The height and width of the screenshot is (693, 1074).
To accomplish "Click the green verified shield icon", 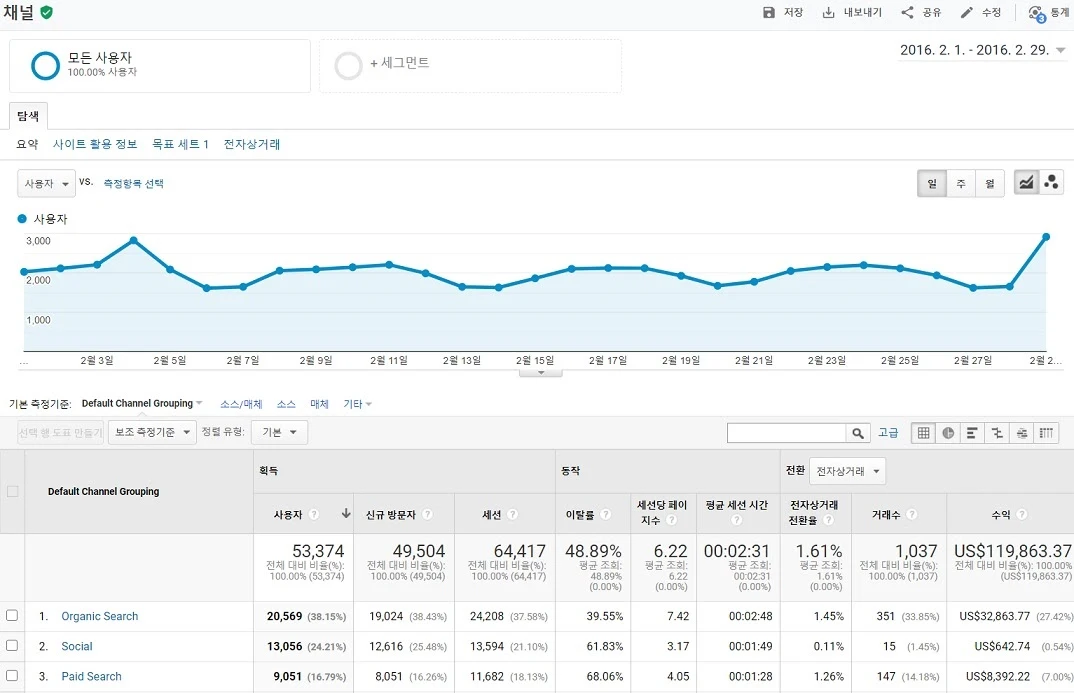I will coord(47,12).
